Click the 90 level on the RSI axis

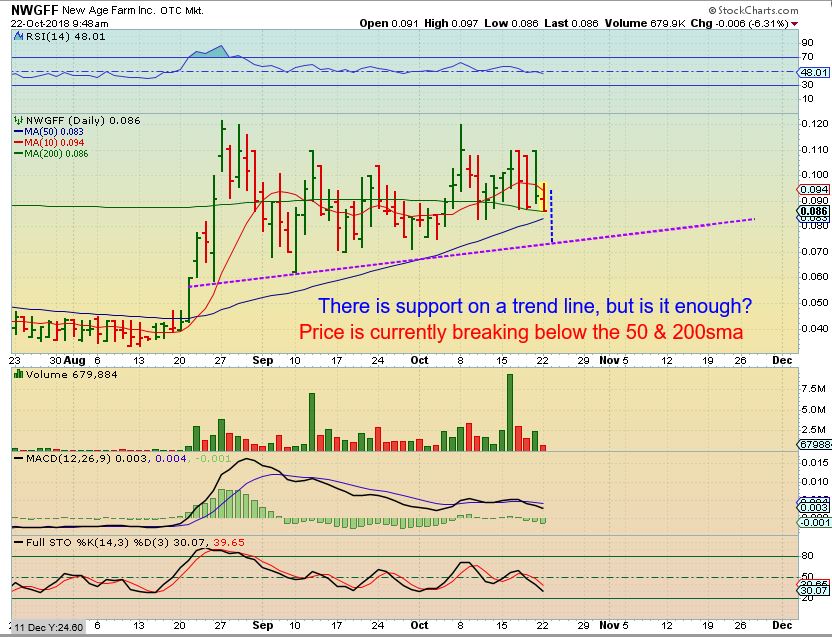coord(808,43)
